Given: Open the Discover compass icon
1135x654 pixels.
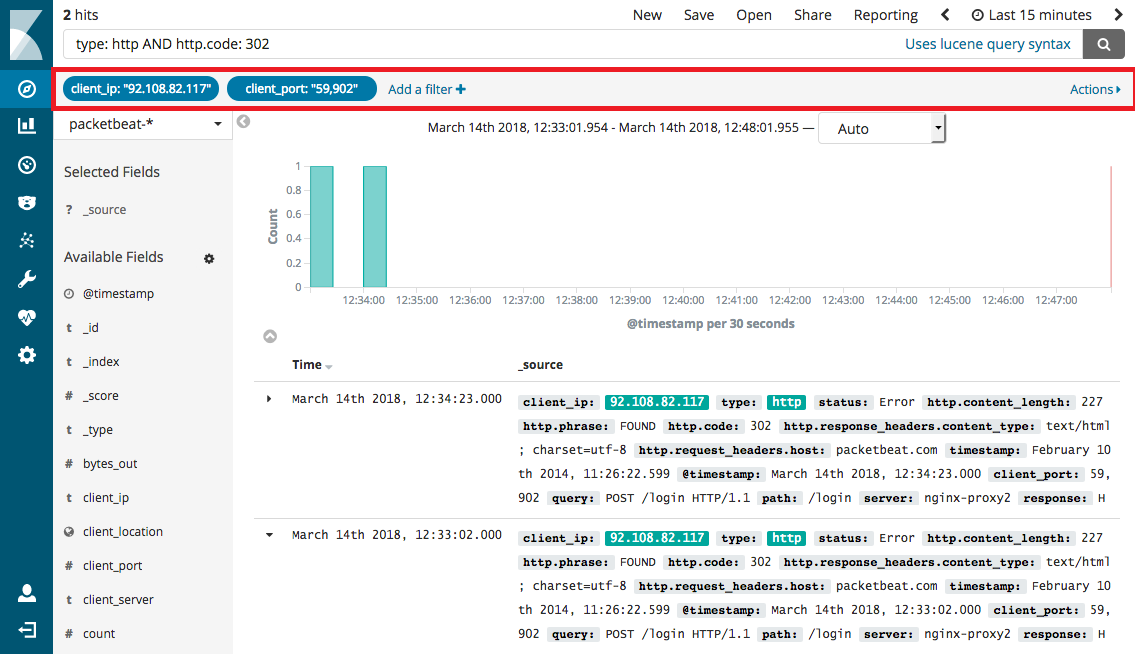Looking at the screenshot, I should coord(27,89).
